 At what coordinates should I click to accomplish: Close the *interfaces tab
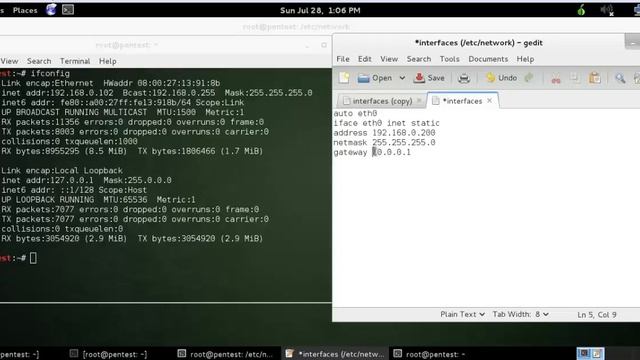(x=489, y=100)
